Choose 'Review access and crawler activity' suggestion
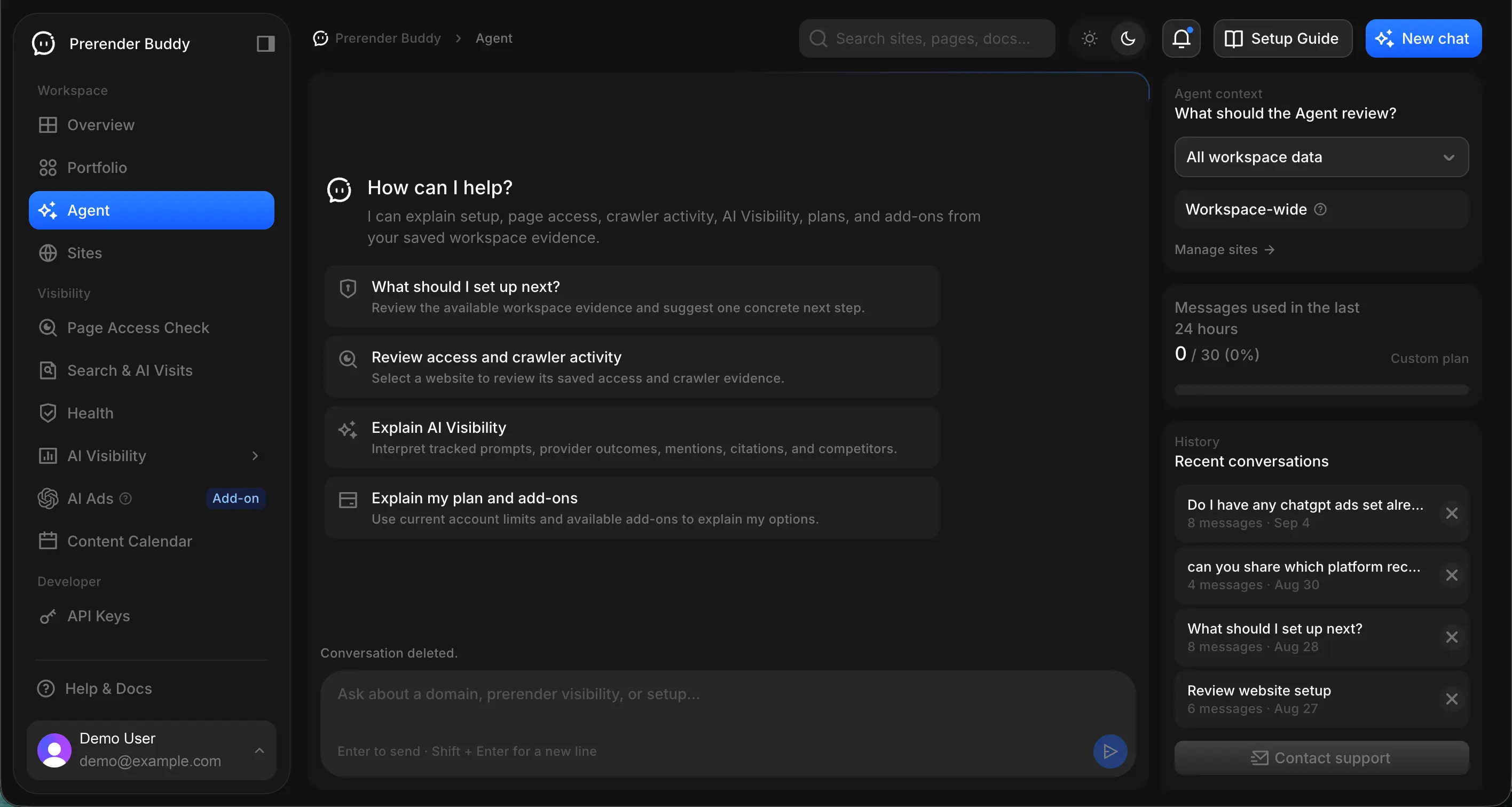Viewport: 1512px width, 807px height. point(632,367)
